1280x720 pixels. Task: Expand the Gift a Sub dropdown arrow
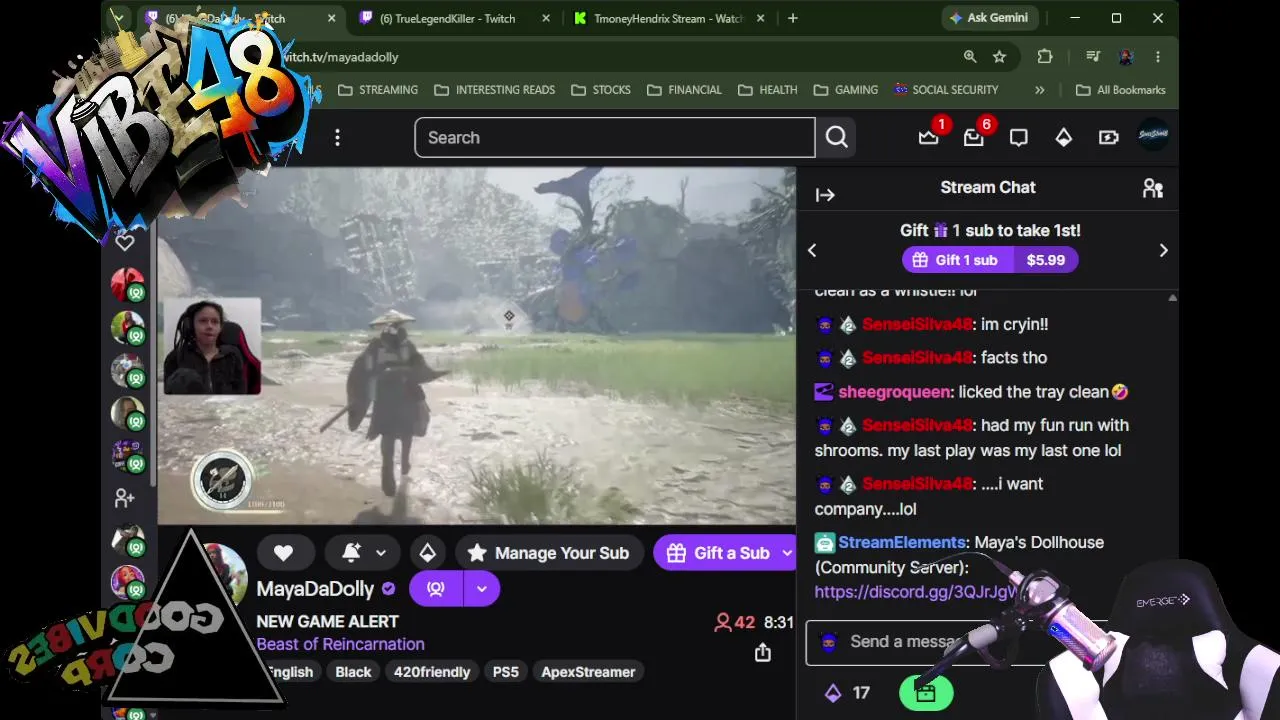tap(787, 553)
